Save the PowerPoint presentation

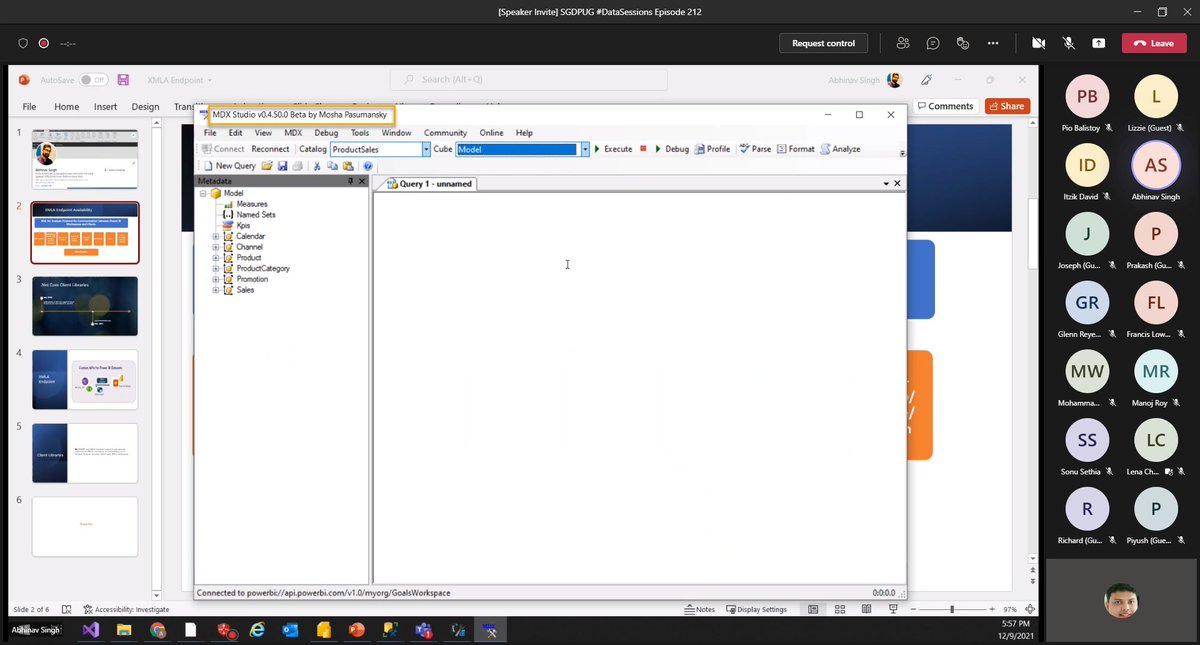(123, 80)
